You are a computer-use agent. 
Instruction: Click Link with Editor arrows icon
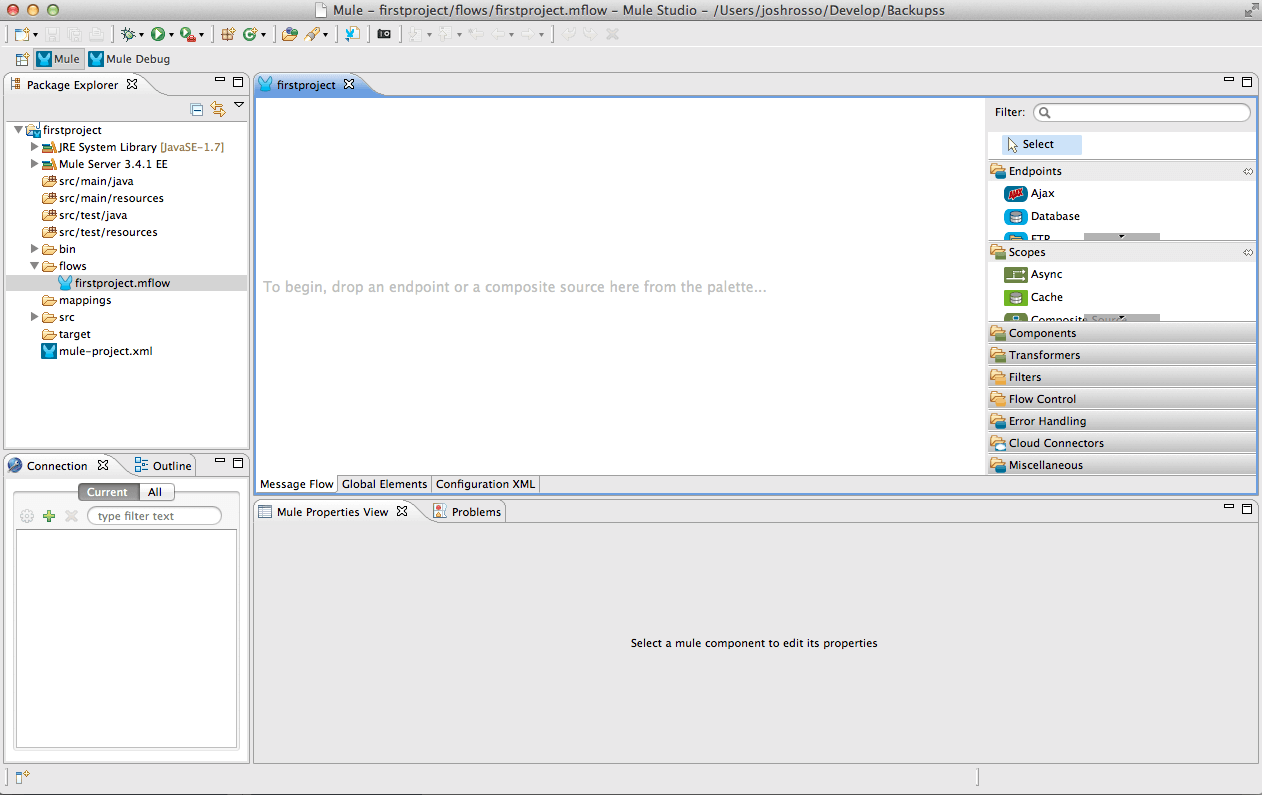218,110
